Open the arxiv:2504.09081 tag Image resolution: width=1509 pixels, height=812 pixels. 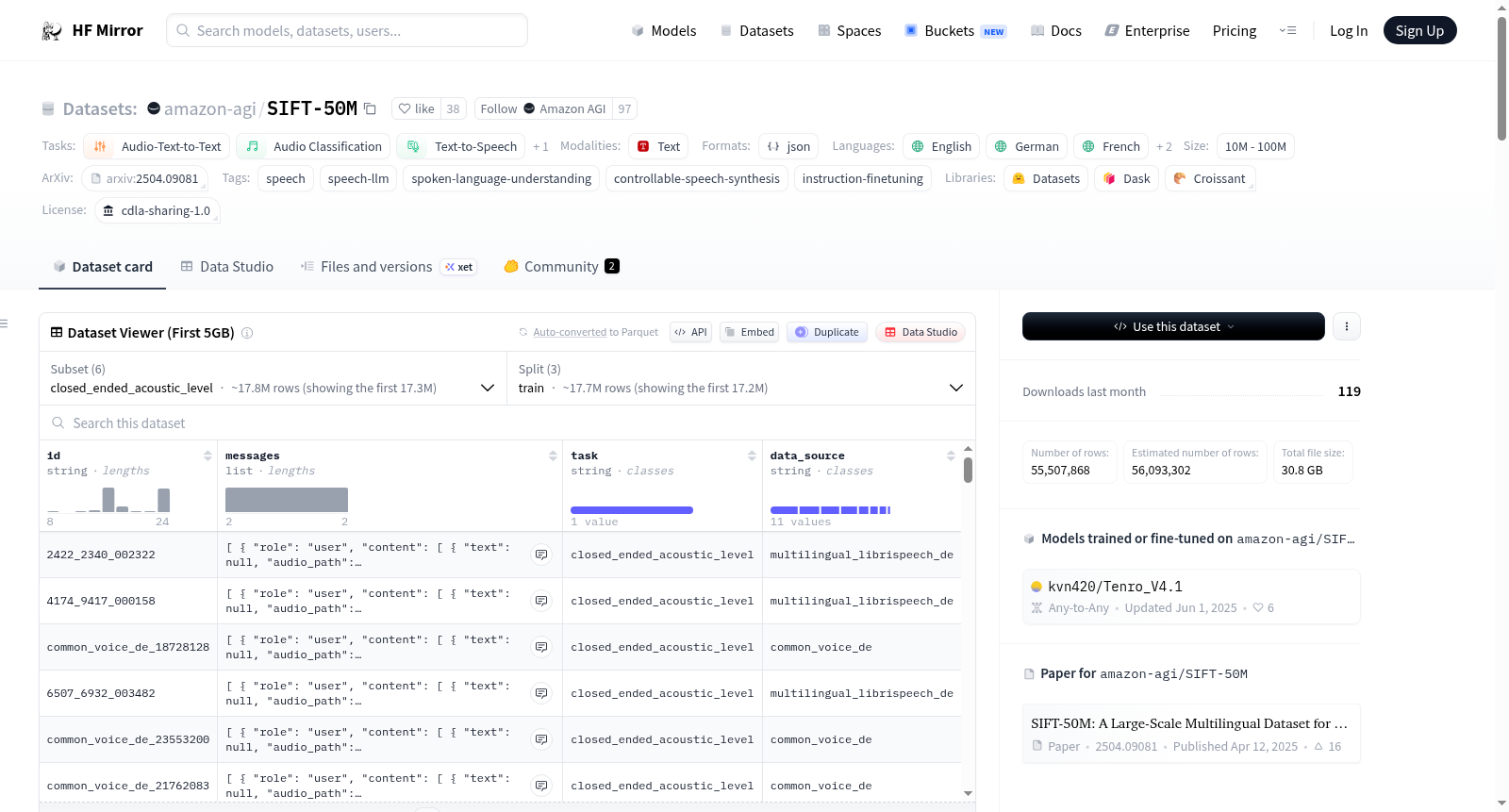click(144, 178)
